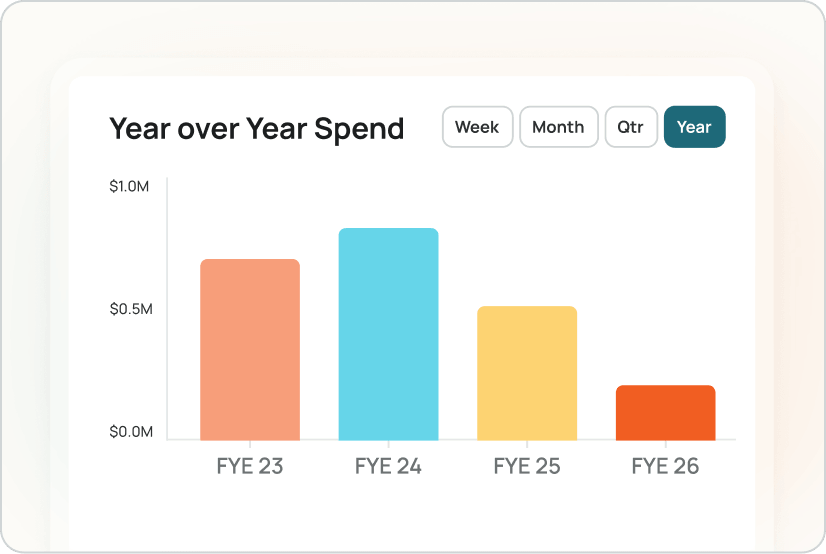Click the FYE 23 axis label
The height and width of the screenshot is (554, 826).
coord(250,466)
